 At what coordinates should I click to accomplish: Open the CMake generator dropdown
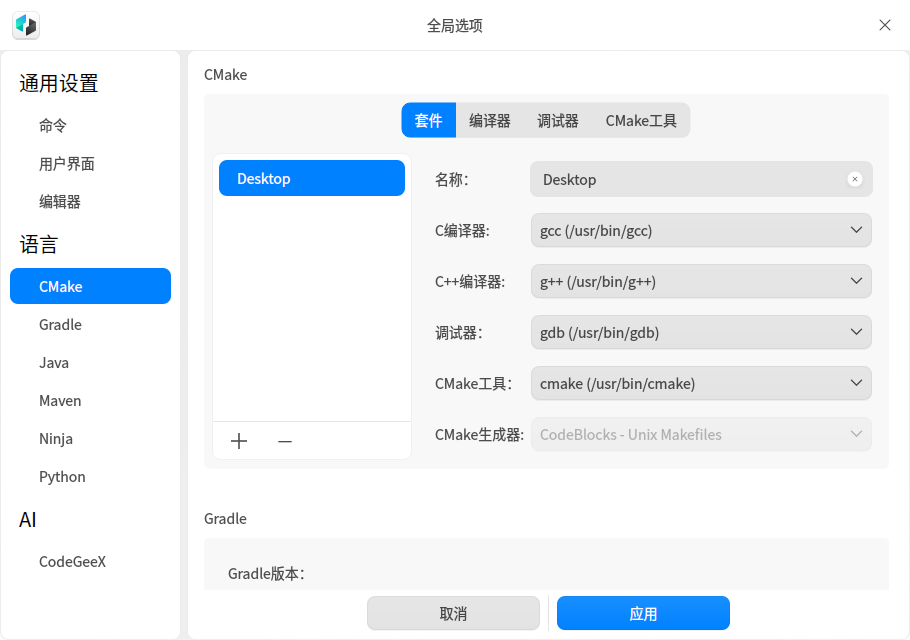click(701, 435)
